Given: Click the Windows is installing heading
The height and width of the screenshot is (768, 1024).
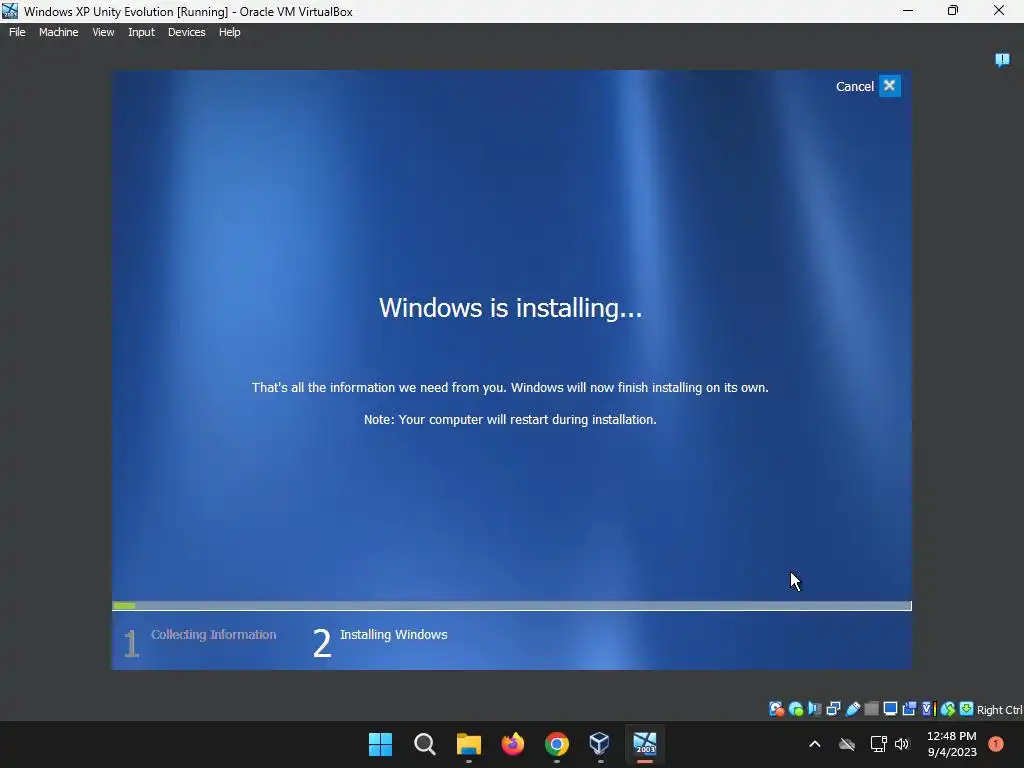Looking at the screenshot, I should (511, 308).
